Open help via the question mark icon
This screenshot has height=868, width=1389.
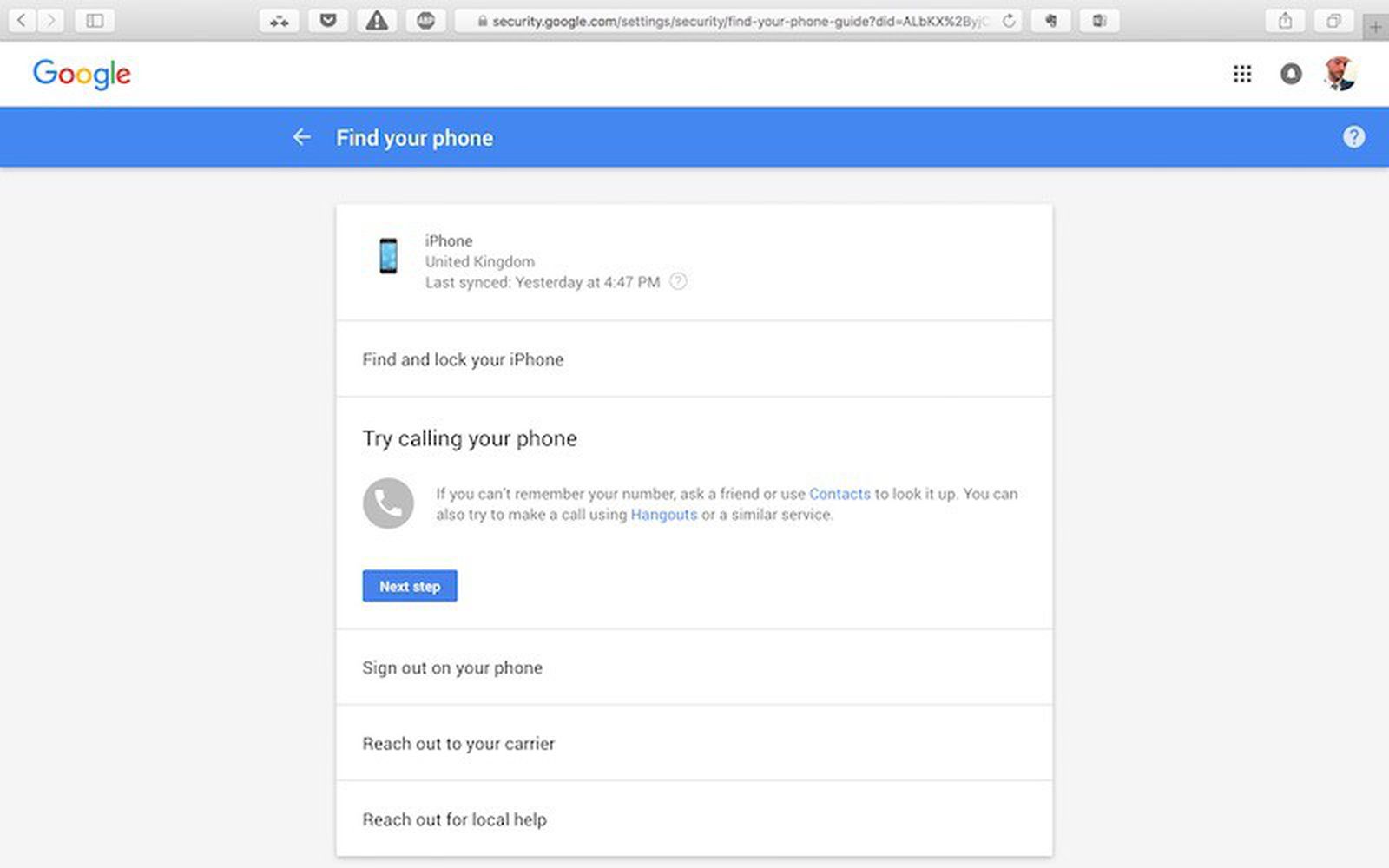1354,136
